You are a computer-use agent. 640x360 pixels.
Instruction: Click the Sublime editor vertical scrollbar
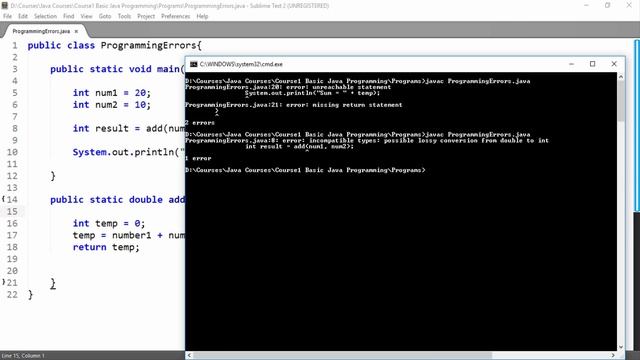point(637,126)
